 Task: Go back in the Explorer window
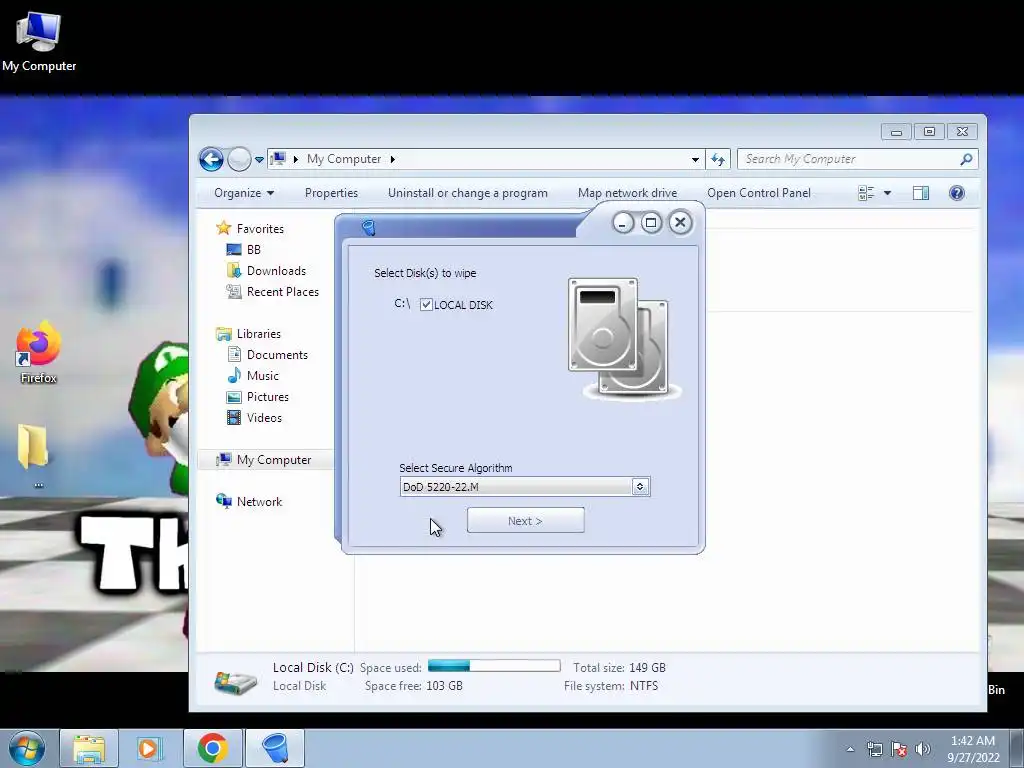tap(211, 159)
